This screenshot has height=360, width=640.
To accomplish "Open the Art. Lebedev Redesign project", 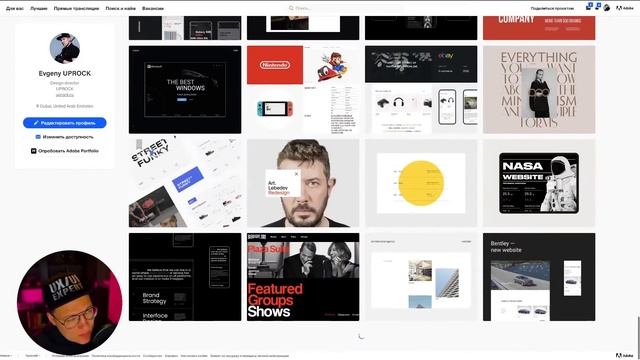I will point(303,183).
